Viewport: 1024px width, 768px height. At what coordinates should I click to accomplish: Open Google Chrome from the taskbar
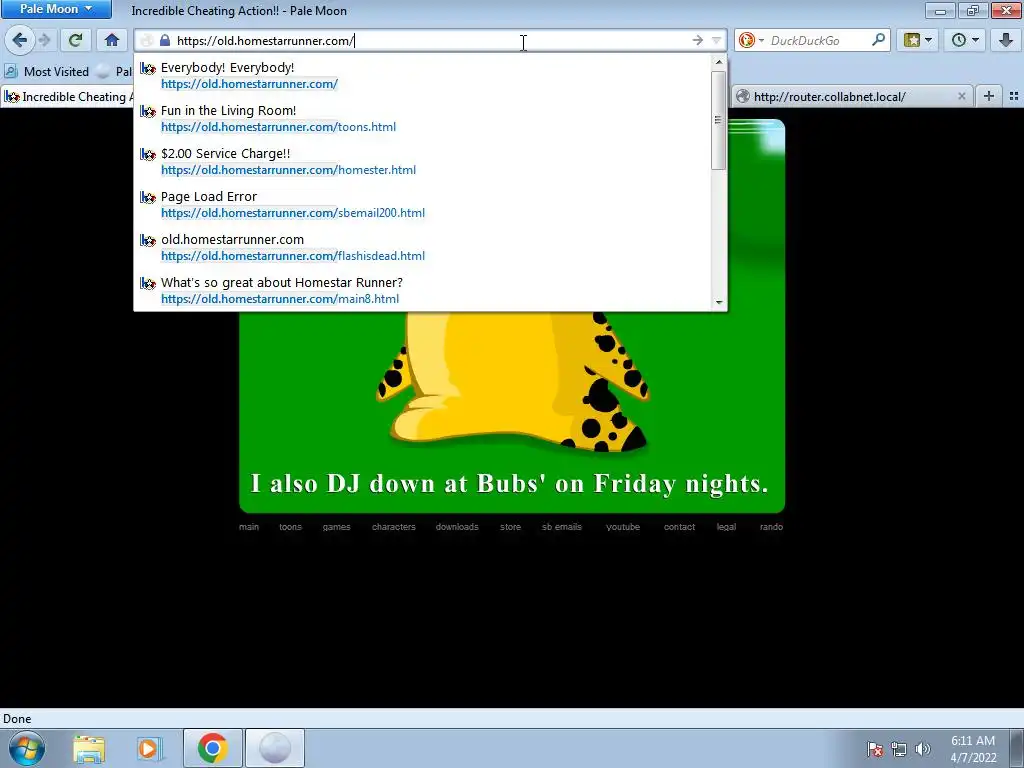(212, 748)
